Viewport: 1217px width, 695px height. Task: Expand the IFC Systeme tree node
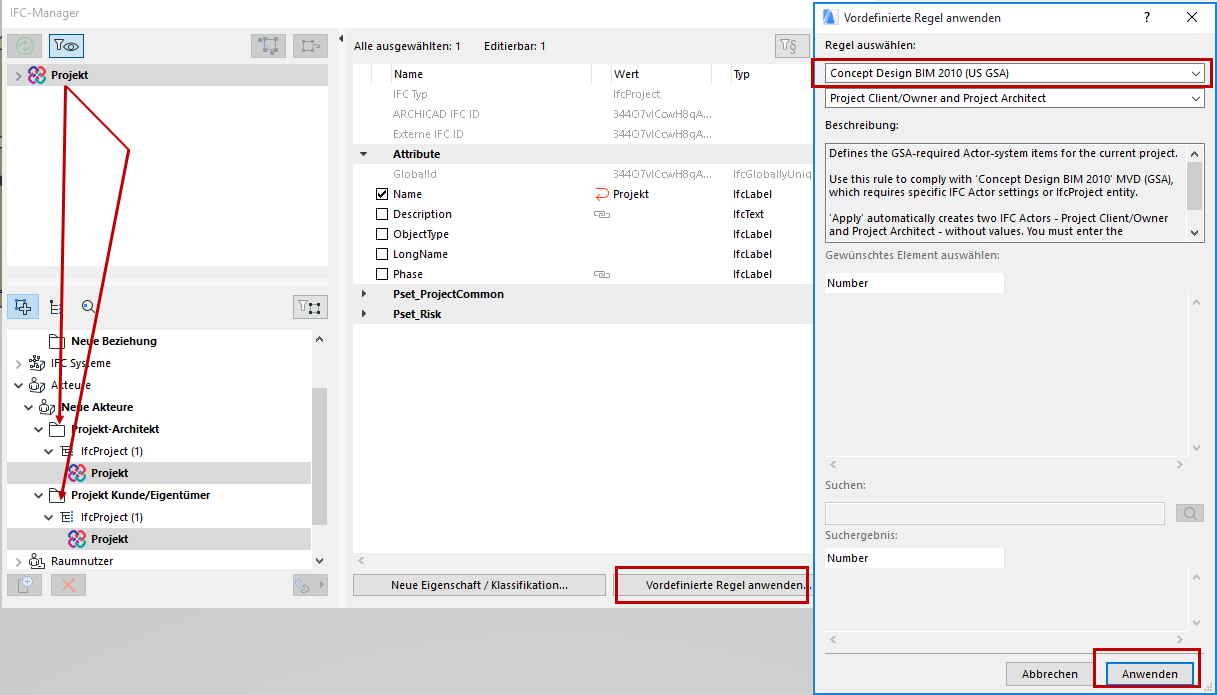point(18,363)
